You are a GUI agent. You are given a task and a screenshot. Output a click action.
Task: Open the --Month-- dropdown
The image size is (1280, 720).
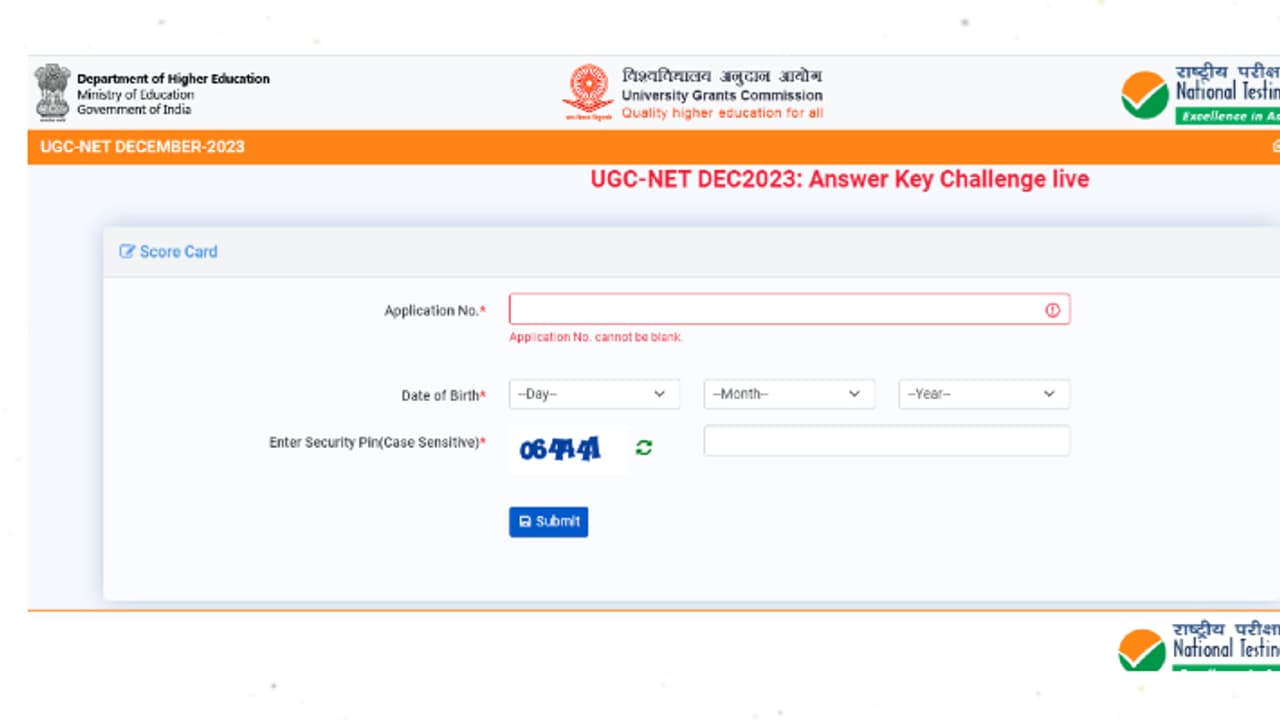point(789,394)
